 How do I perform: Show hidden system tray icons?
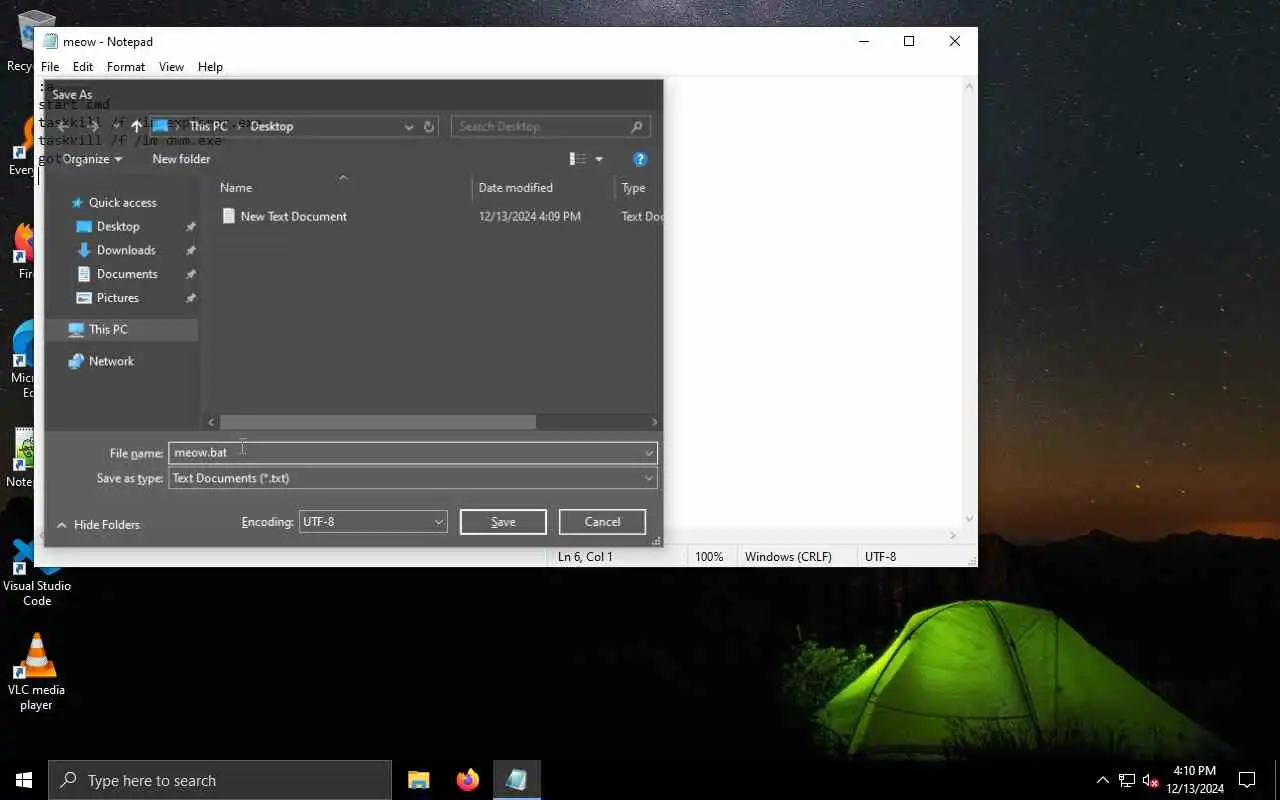[x=1103, y=780]
